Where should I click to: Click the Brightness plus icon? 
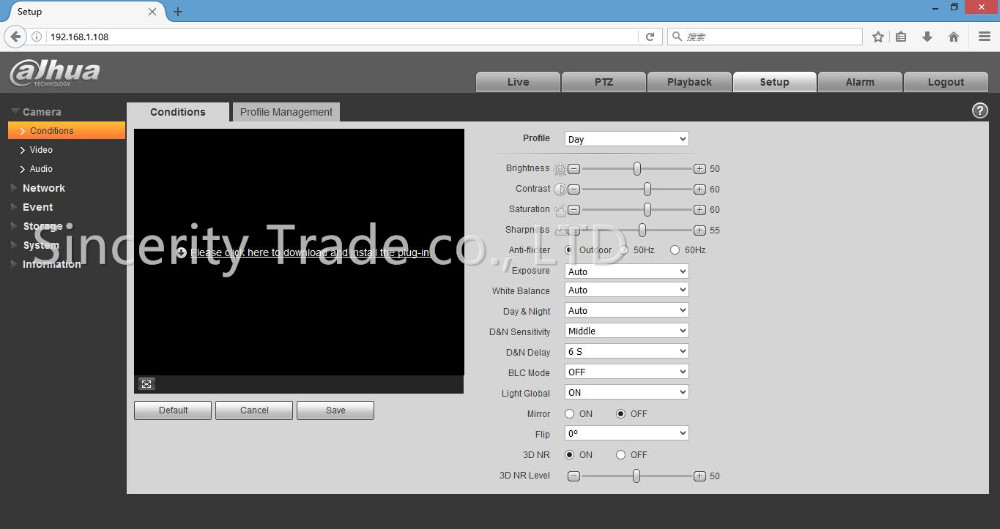(x=699, y=169)
